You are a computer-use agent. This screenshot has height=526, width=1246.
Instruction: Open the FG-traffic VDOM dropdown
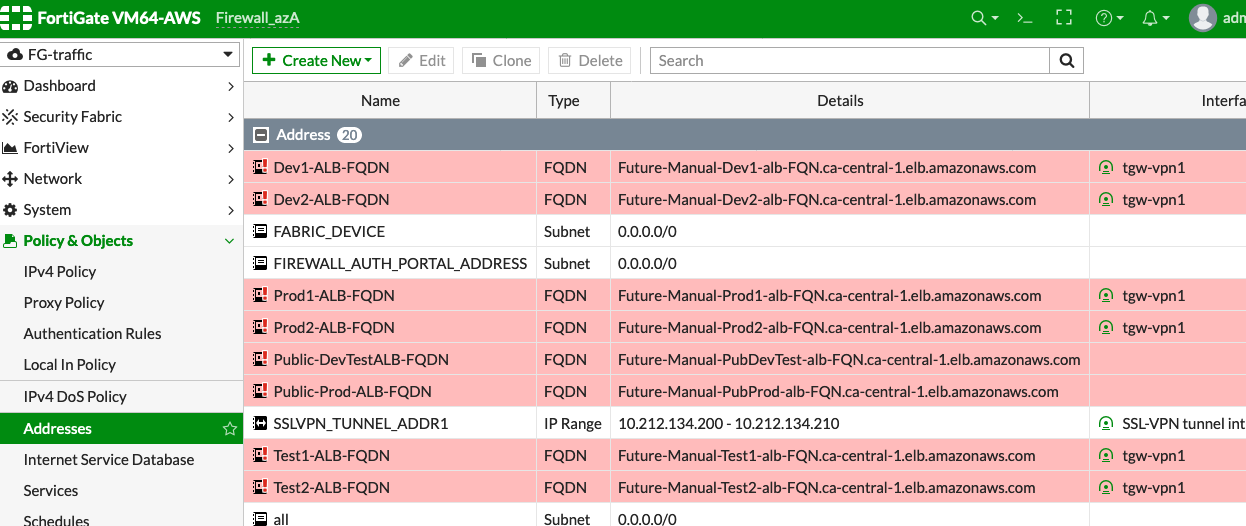point(121,54)
